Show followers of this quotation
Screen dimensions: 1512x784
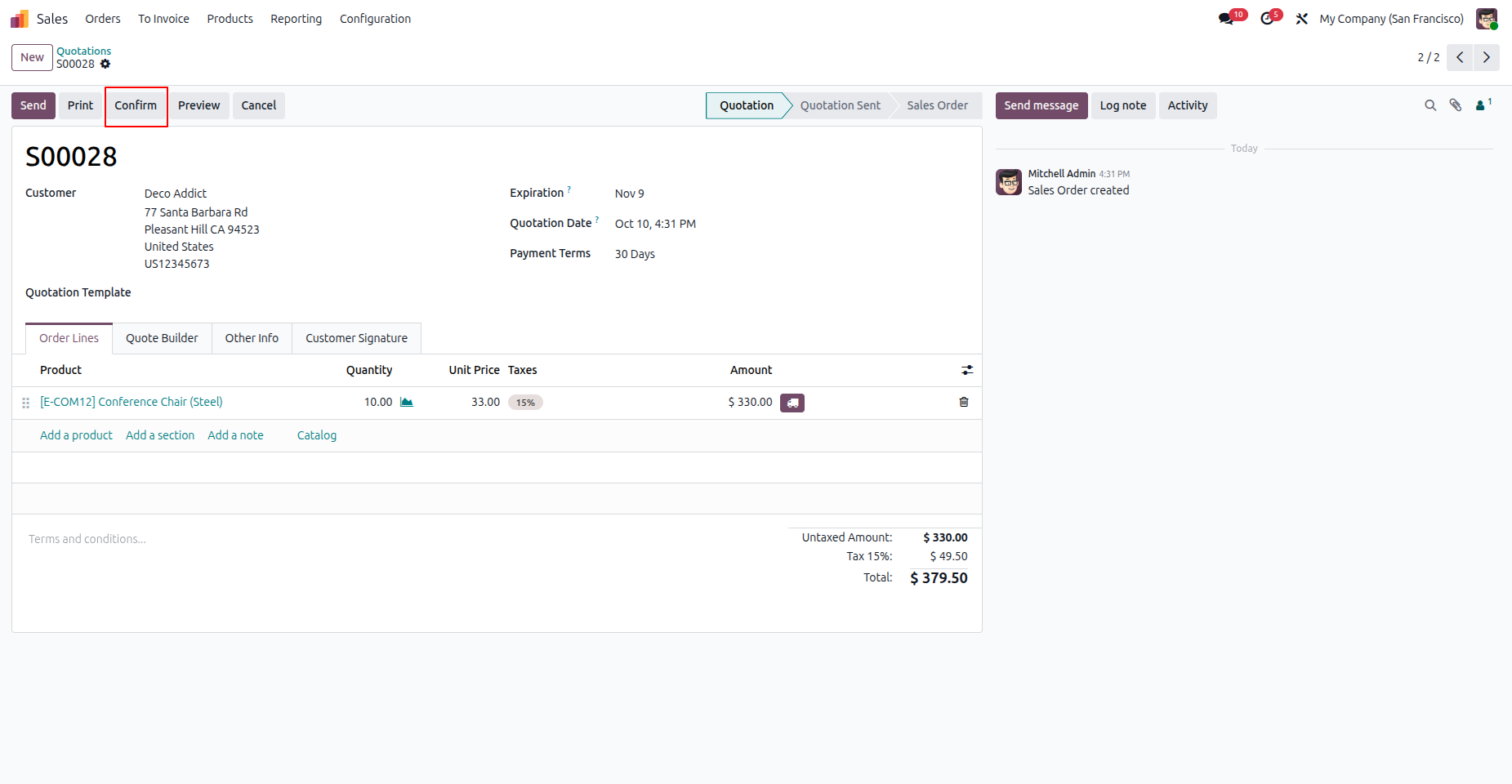[1483, 105]
